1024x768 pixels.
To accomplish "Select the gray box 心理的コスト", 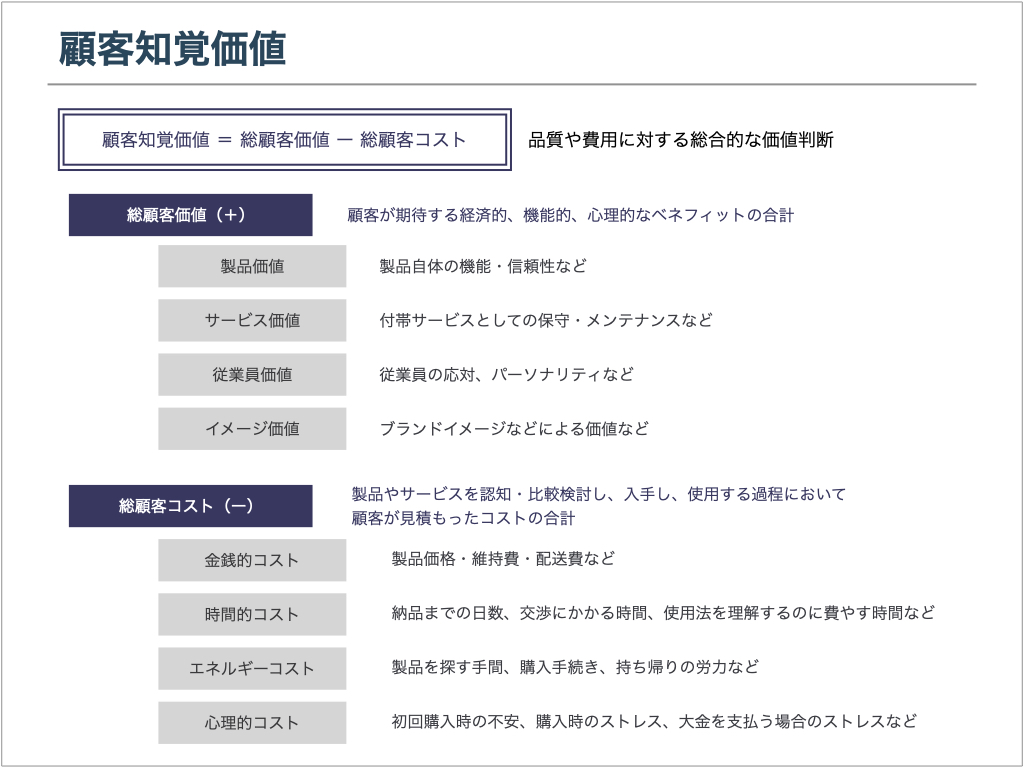I will click(x=252, y=722).
